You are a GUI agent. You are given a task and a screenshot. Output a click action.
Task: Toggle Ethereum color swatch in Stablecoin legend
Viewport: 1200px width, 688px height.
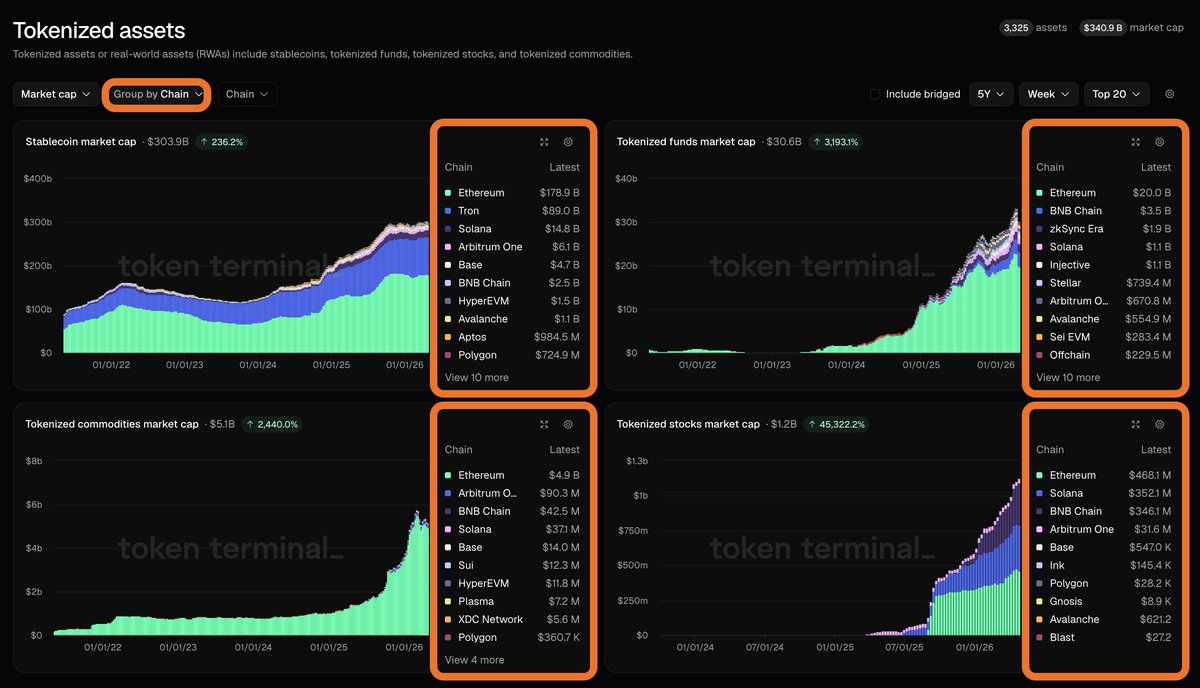[x=449, y=193]
